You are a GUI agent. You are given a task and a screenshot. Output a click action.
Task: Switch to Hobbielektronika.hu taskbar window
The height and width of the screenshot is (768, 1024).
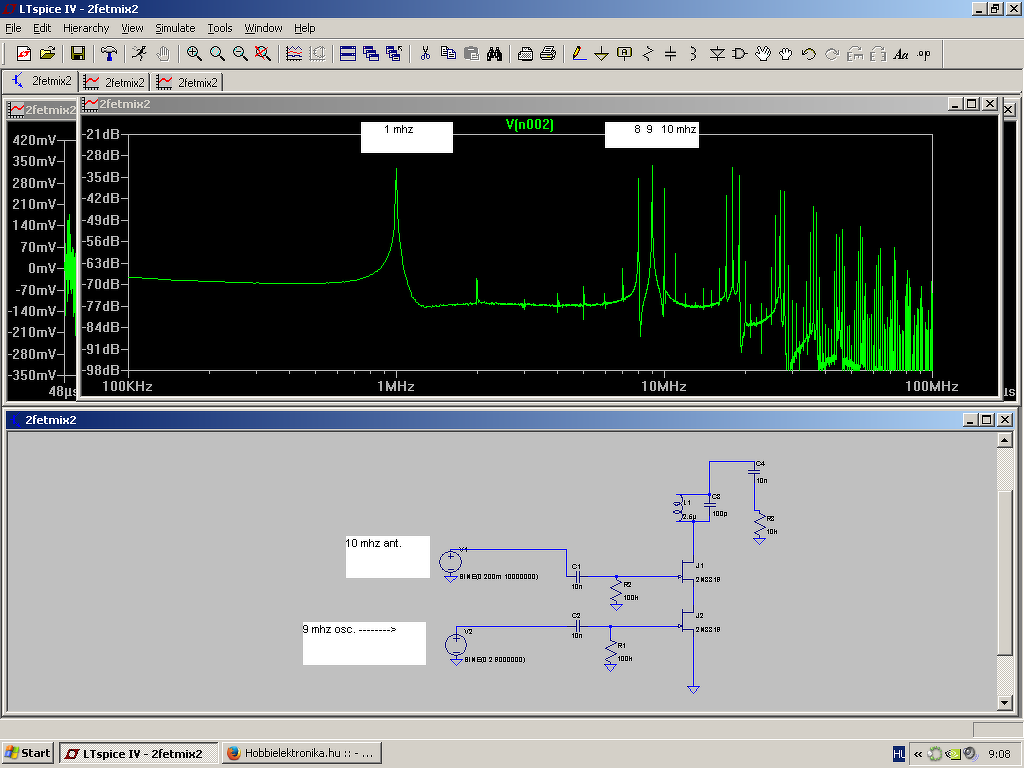[300, 753]
